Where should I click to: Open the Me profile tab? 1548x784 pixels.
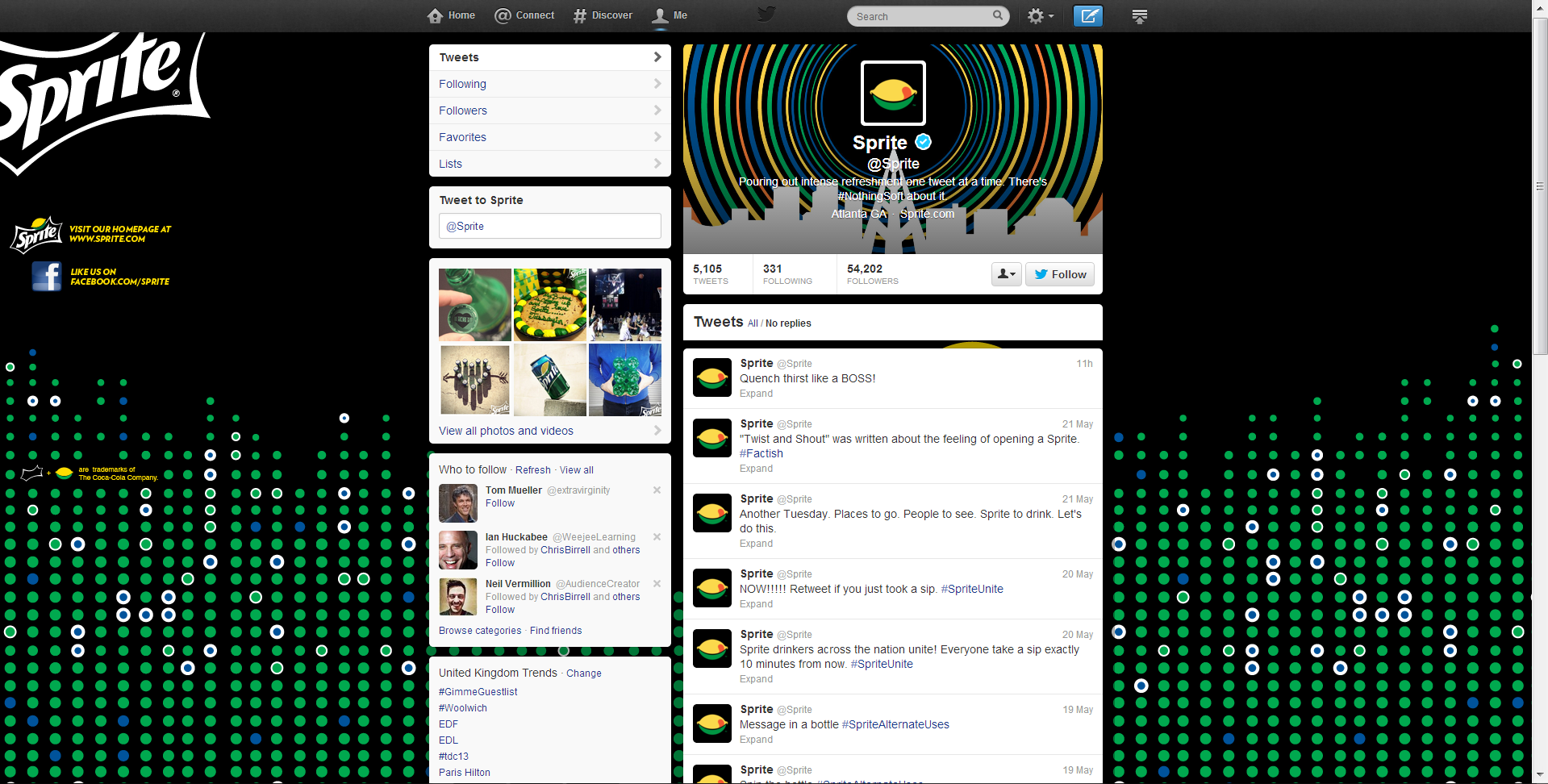pos(670,15)
